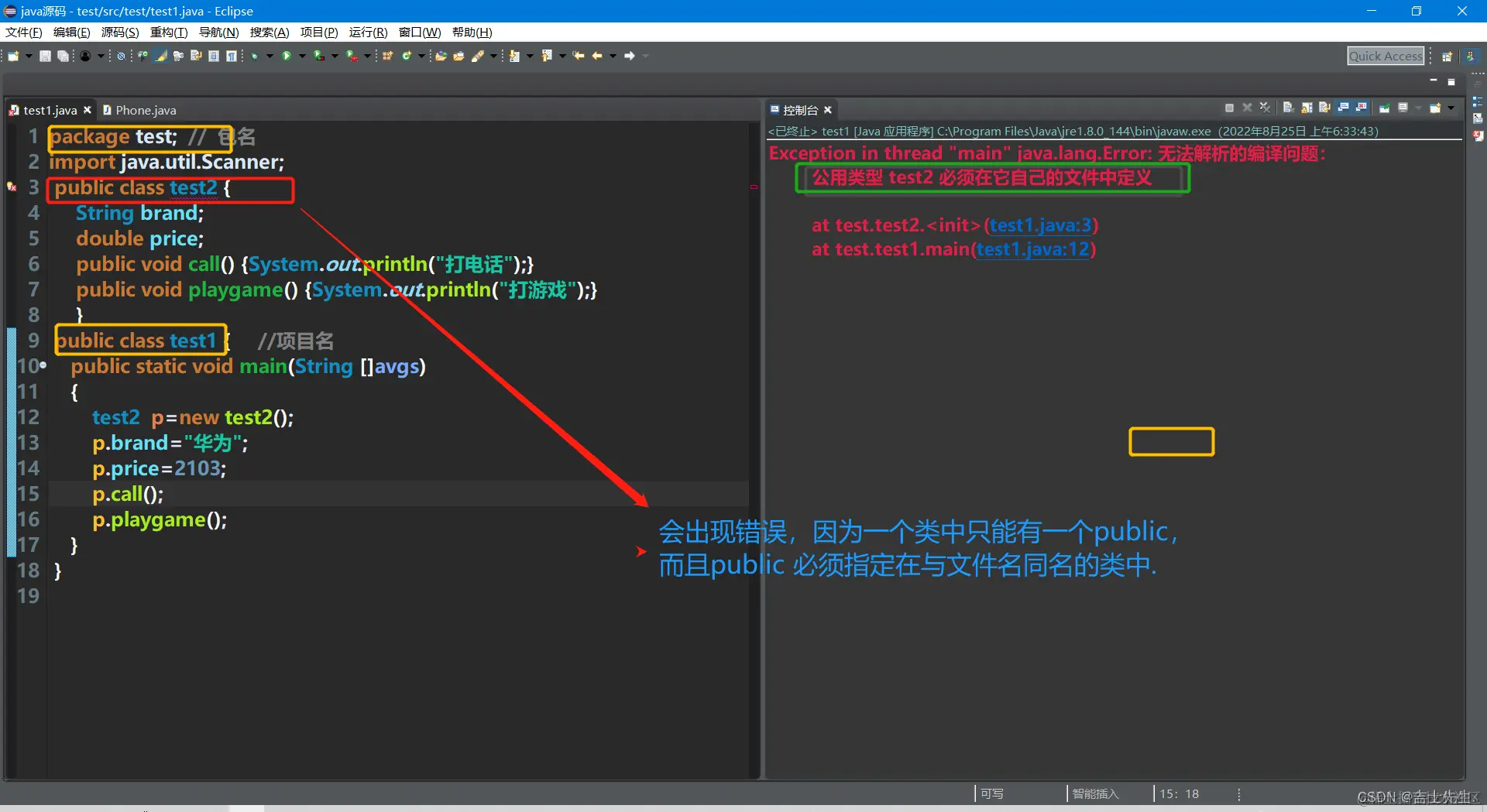Screen dimensions: 1487x812
Task: Go to last edit location
Action: click(x=579, y=56)
